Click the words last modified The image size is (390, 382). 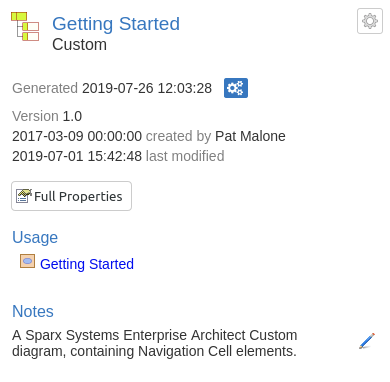185,156
